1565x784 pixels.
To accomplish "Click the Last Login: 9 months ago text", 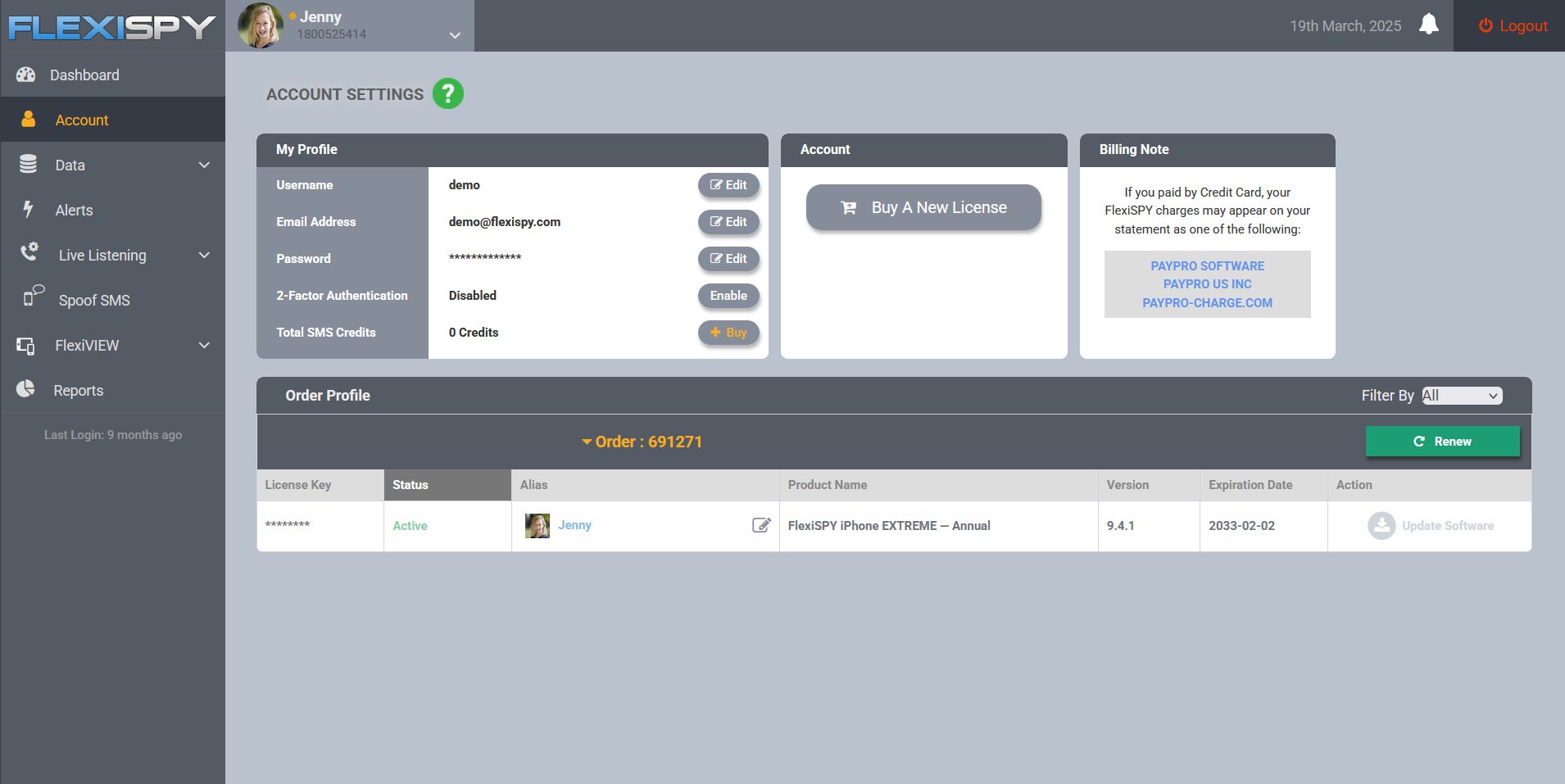I will [x=113, y=435].
